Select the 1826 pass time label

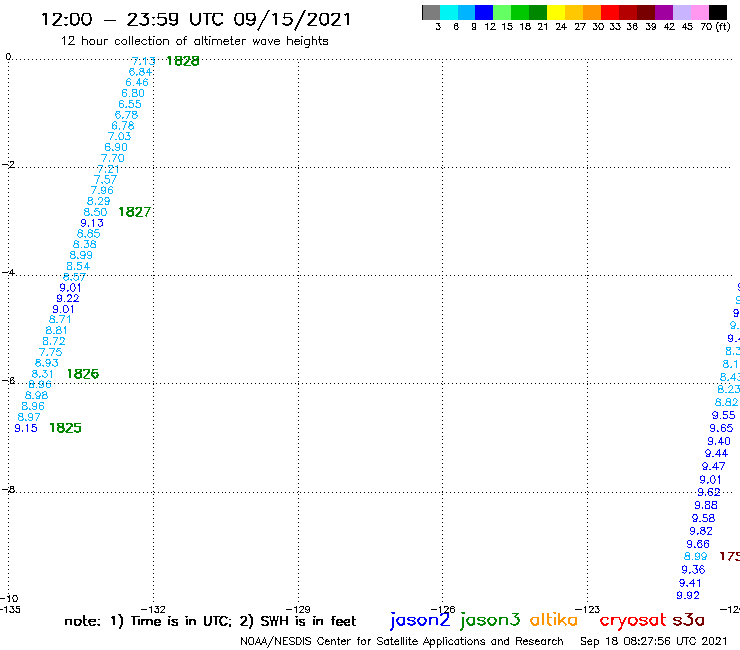(83, 374)
